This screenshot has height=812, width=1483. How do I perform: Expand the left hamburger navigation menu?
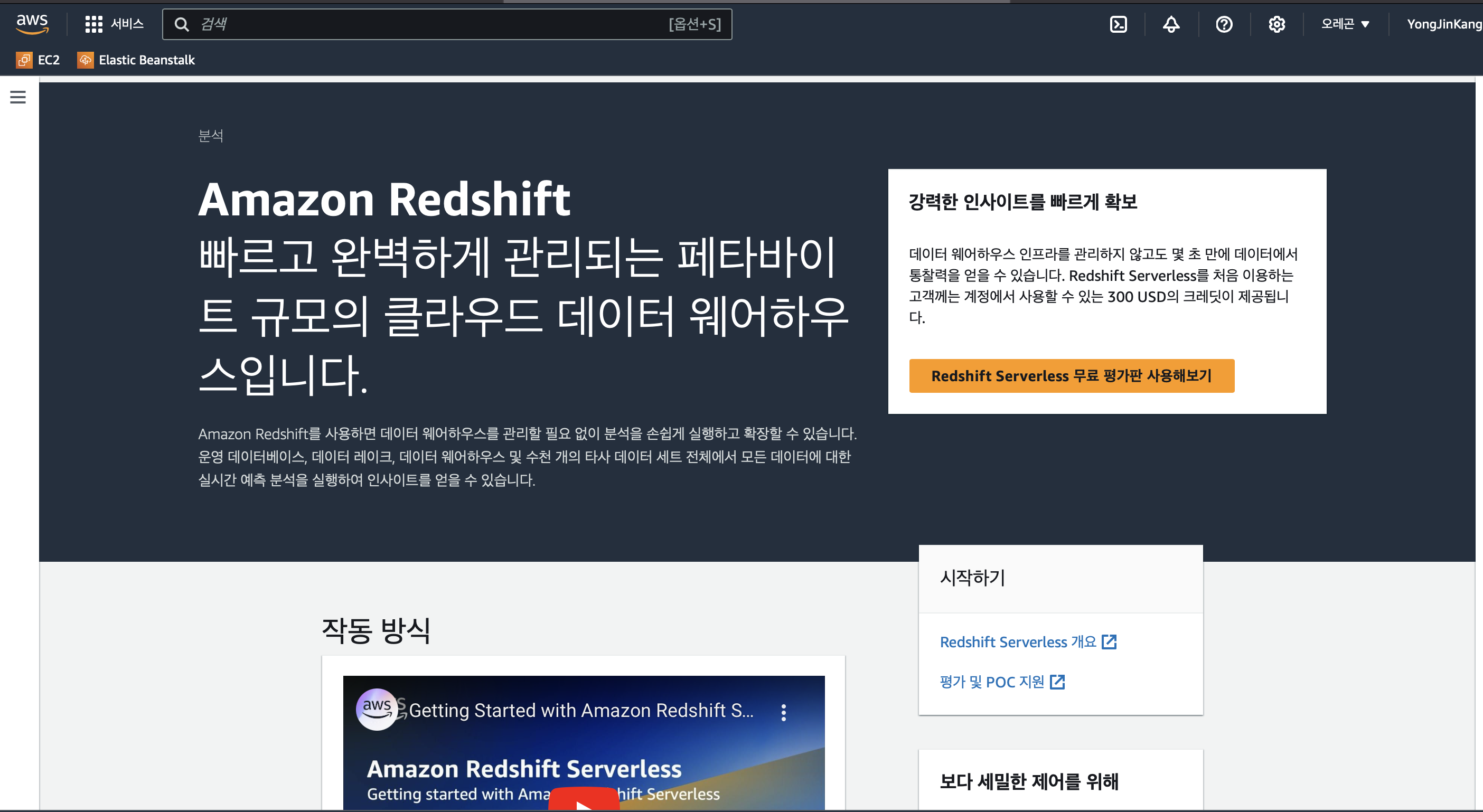click(18, 97)
